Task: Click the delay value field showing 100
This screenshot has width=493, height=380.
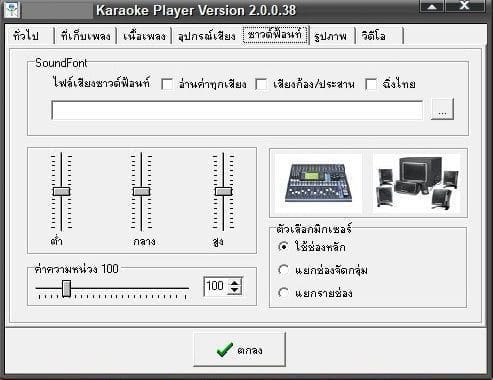Action: pos(216,286)
